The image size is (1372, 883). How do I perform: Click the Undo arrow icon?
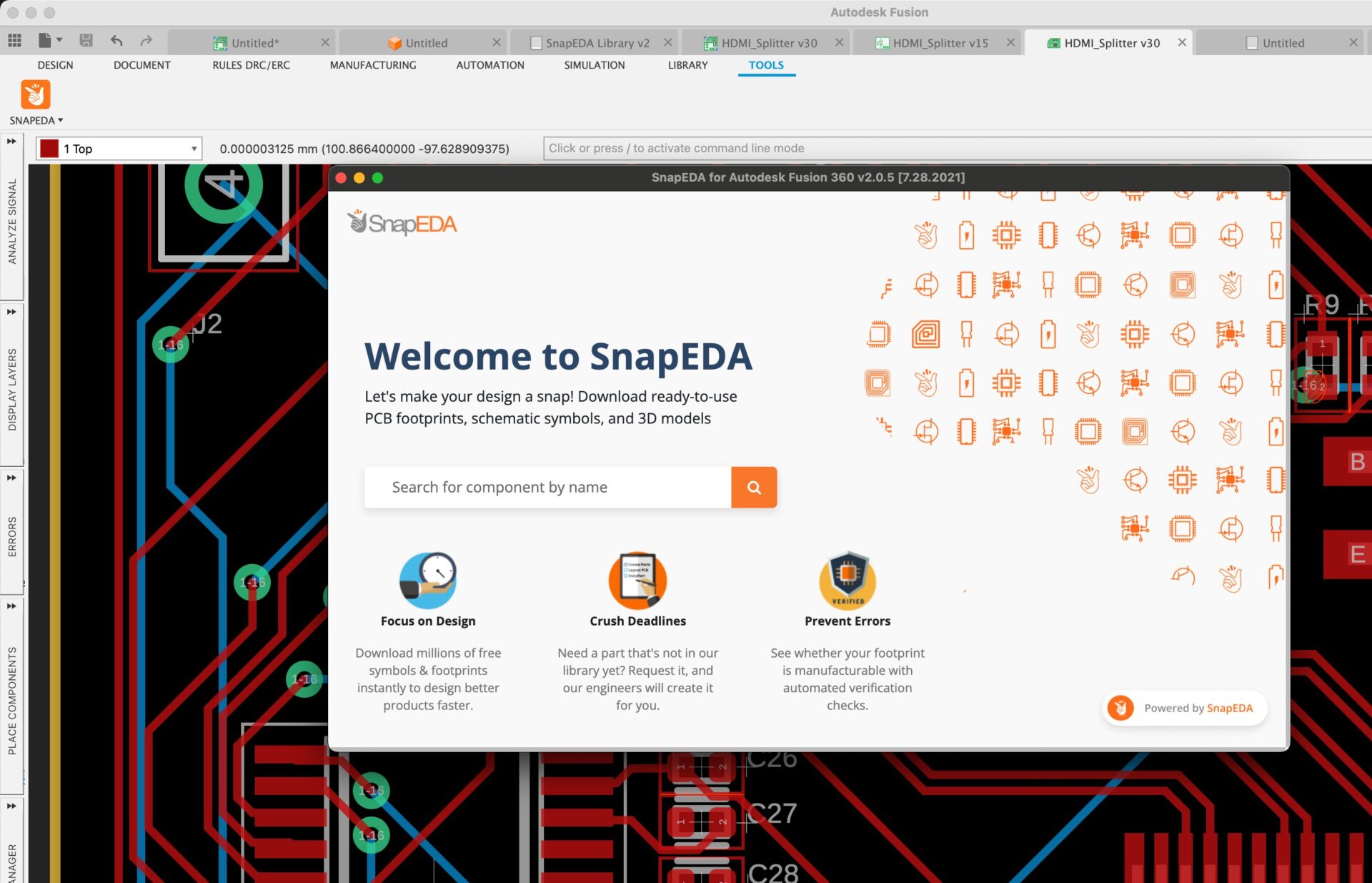point(116,41)
